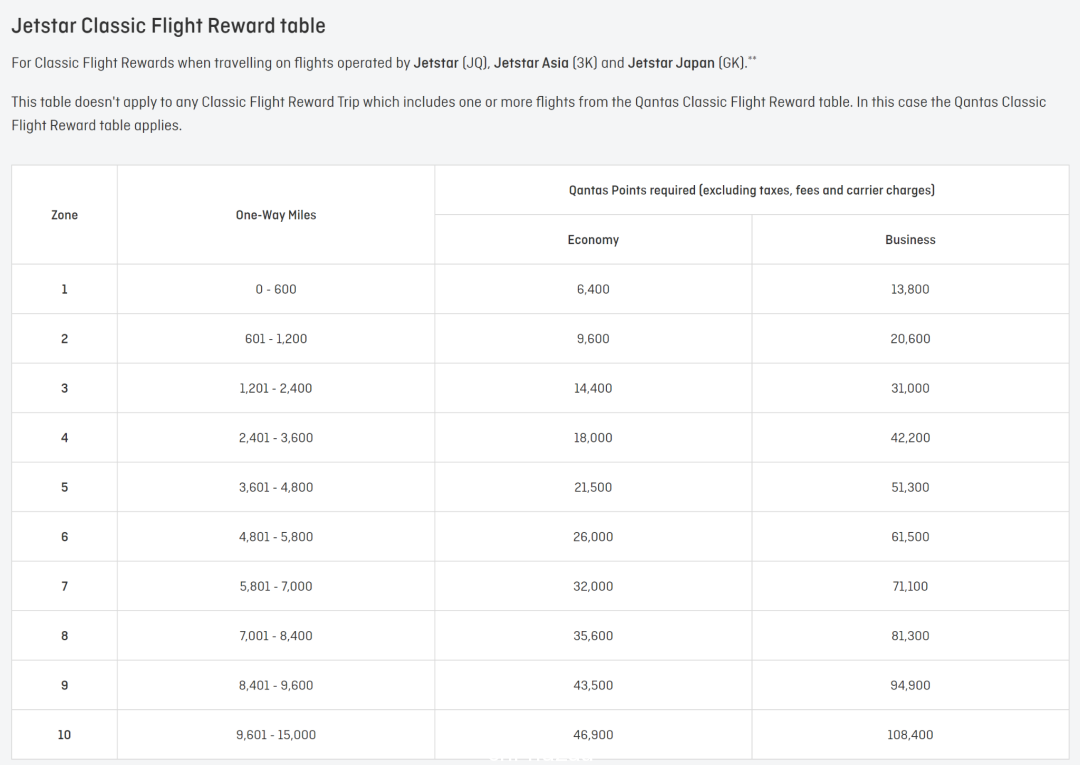
Task: Select the '7,001 - 8,400' miles cell
Action: pos(276,636)
